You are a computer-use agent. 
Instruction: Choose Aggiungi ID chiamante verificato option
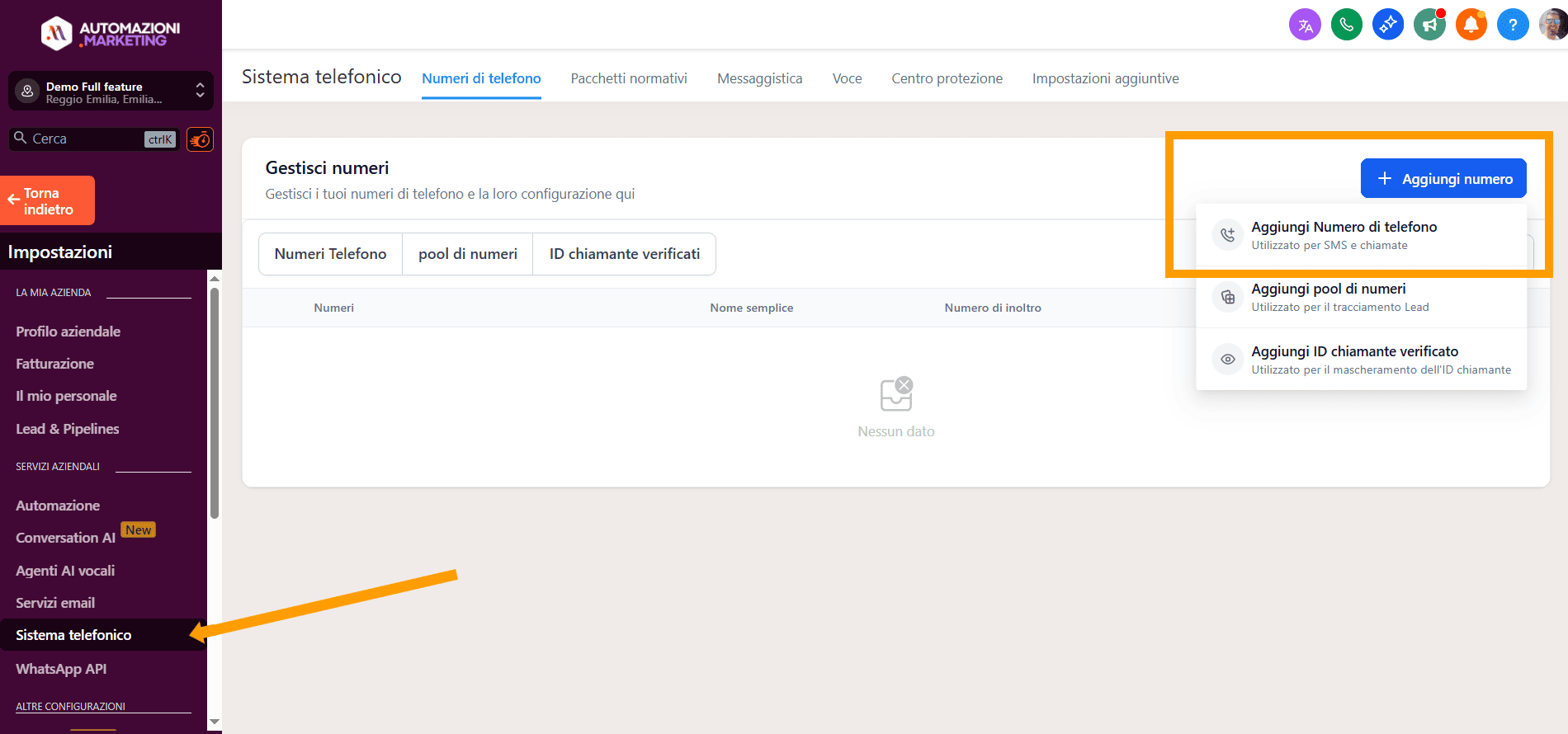(x=1361, y=360)
